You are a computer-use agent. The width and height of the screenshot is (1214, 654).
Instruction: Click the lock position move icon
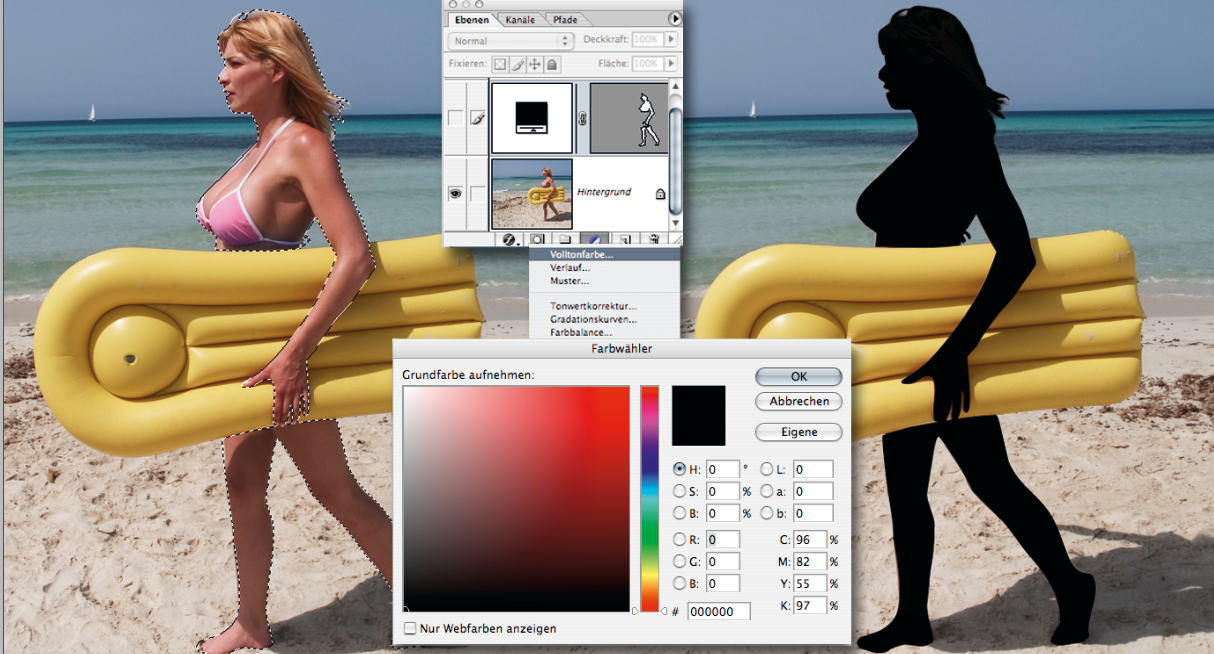pos(535,64)
